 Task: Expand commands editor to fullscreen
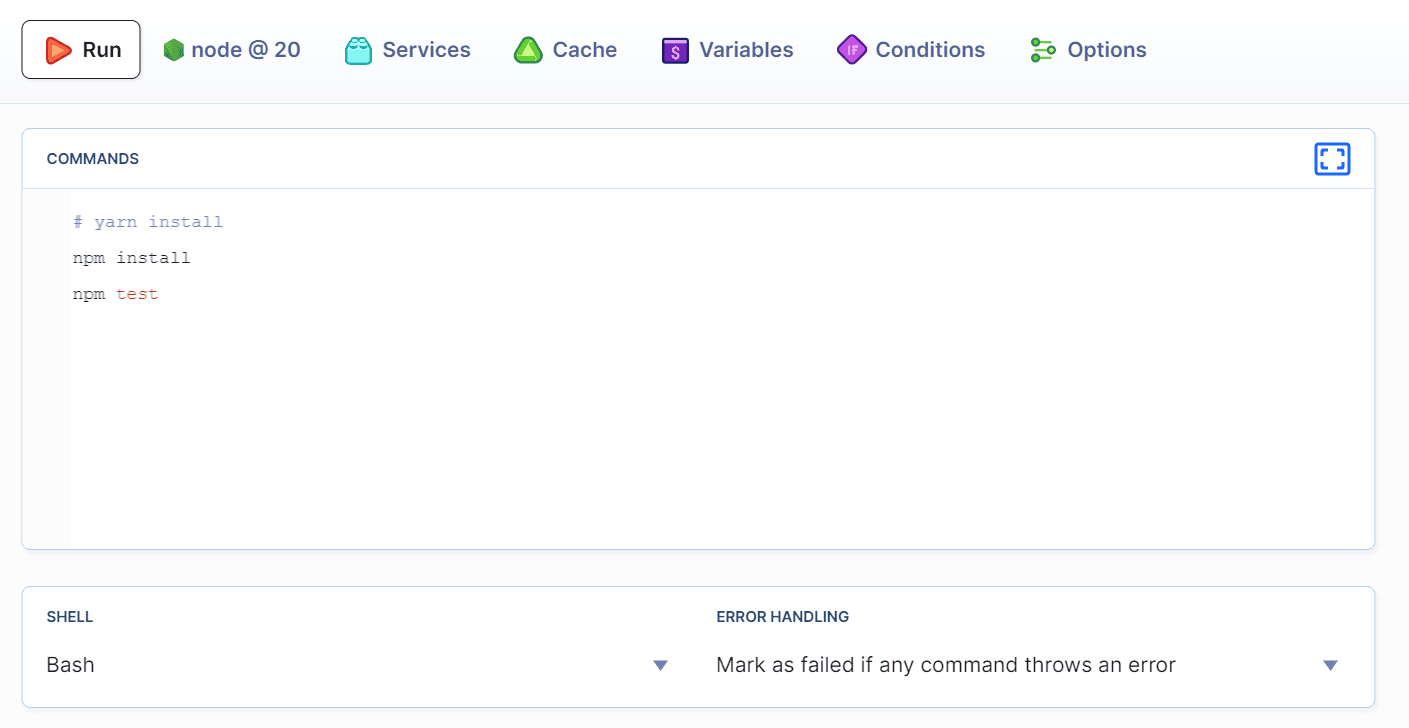[1332, 159]
